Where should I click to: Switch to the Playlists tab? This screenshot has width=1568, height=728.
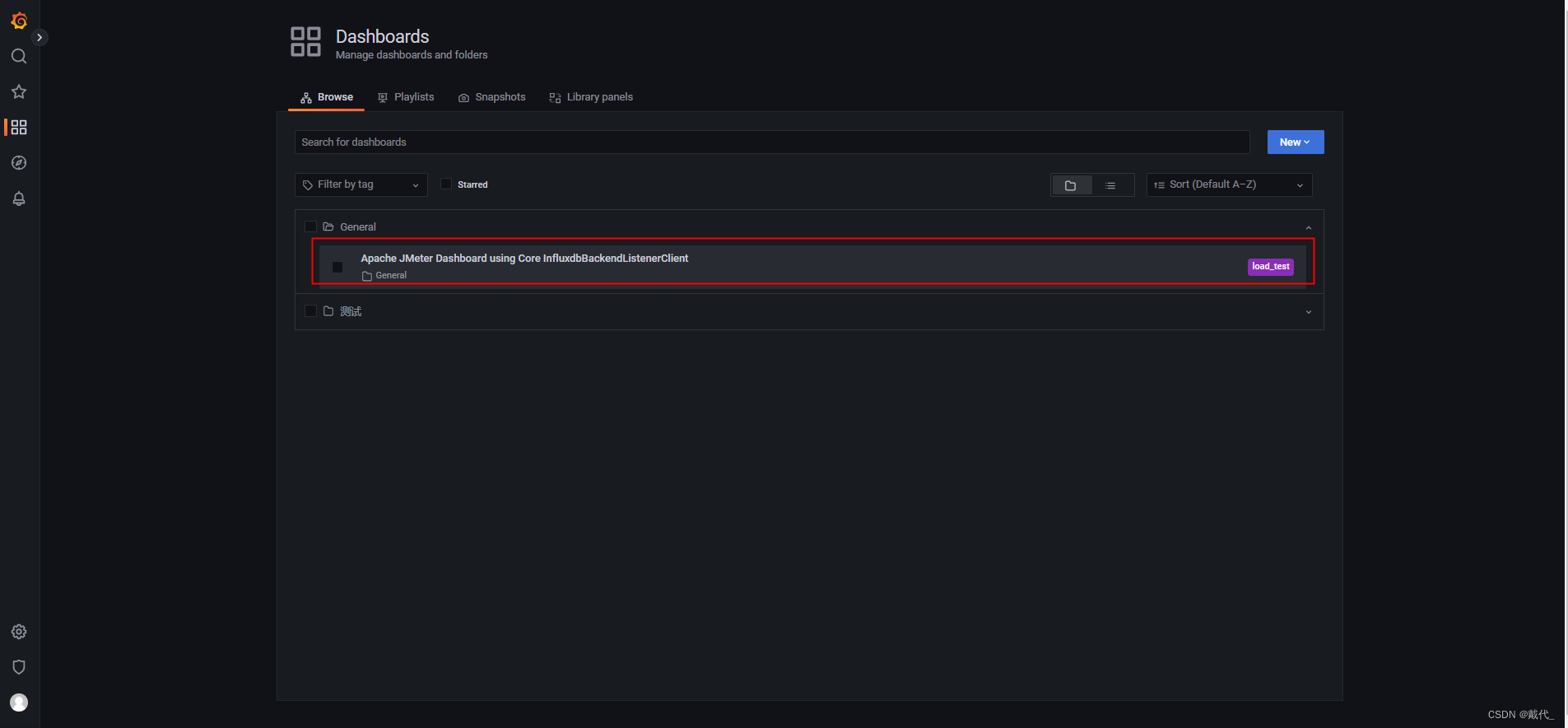click(406, 97)
